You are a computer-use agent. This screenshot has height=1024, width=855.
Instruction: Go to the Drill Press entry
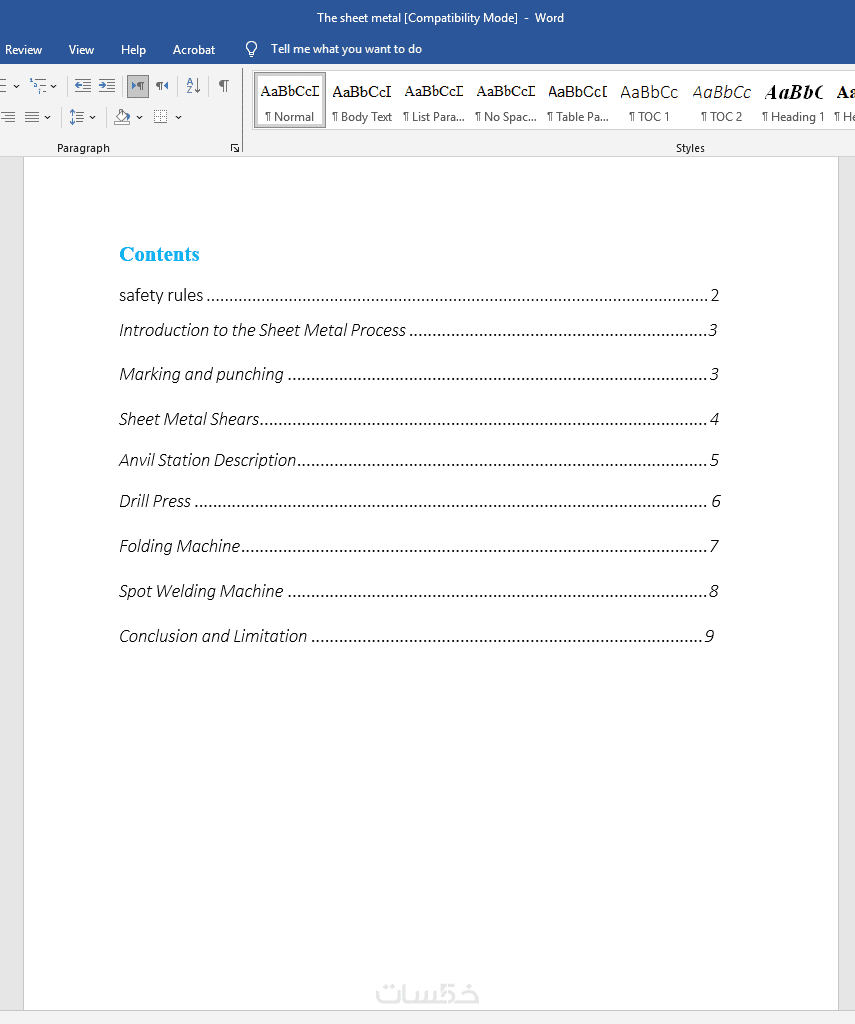pos(419,502)
